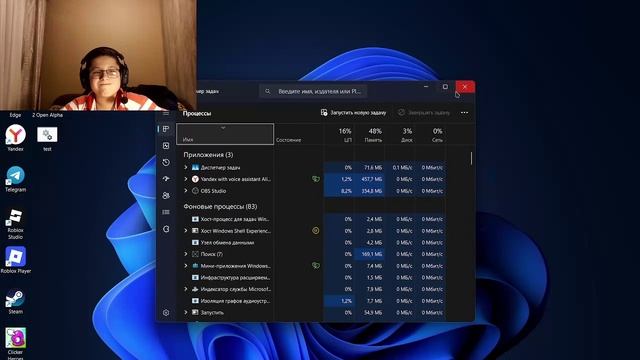This screenshot has width=640, height=360.
Task: Click the process list vertical scrollbar
Action: 471,158
